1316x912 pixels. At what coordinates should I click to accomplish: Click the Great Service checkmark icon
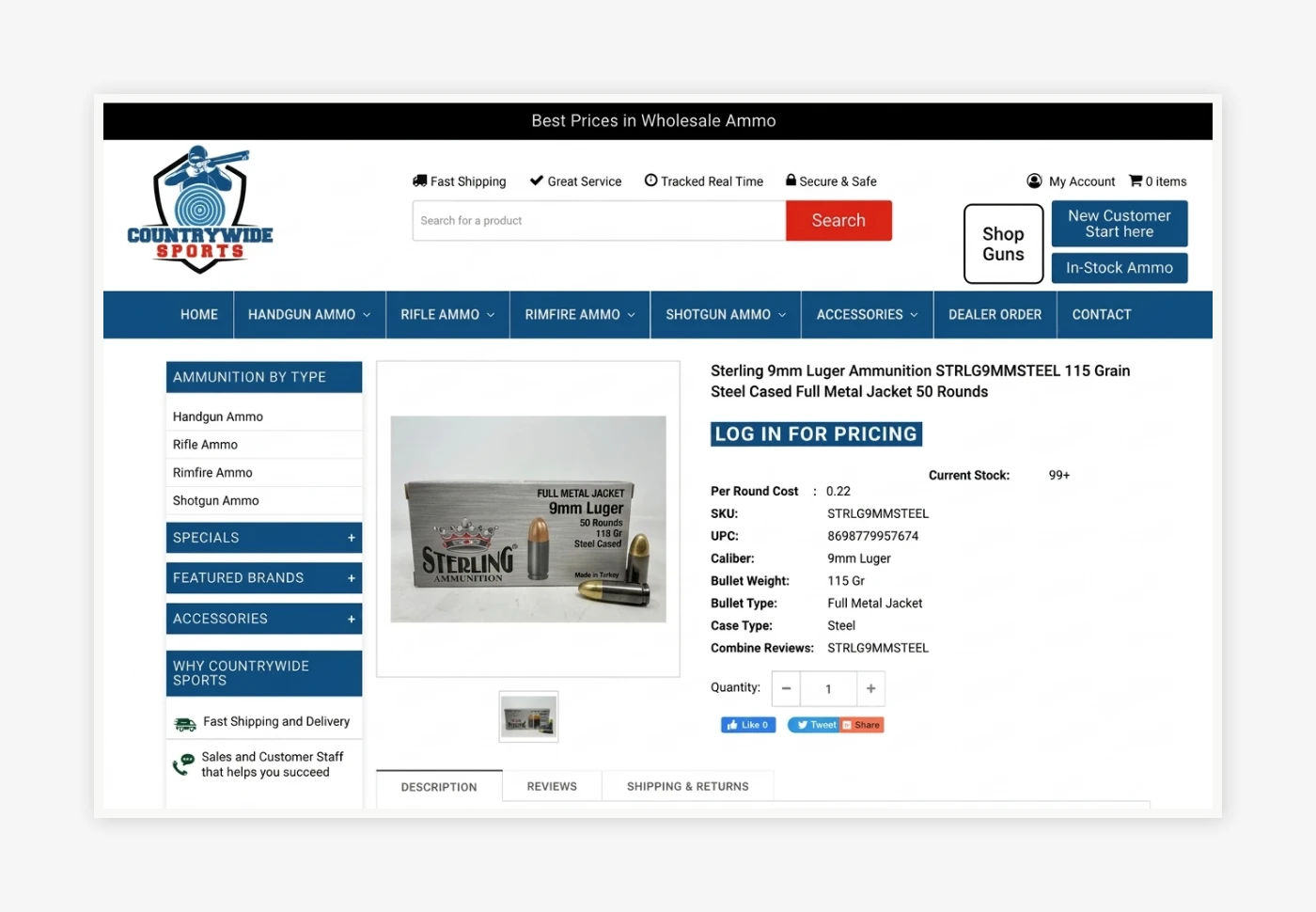(x=537, y=181)
